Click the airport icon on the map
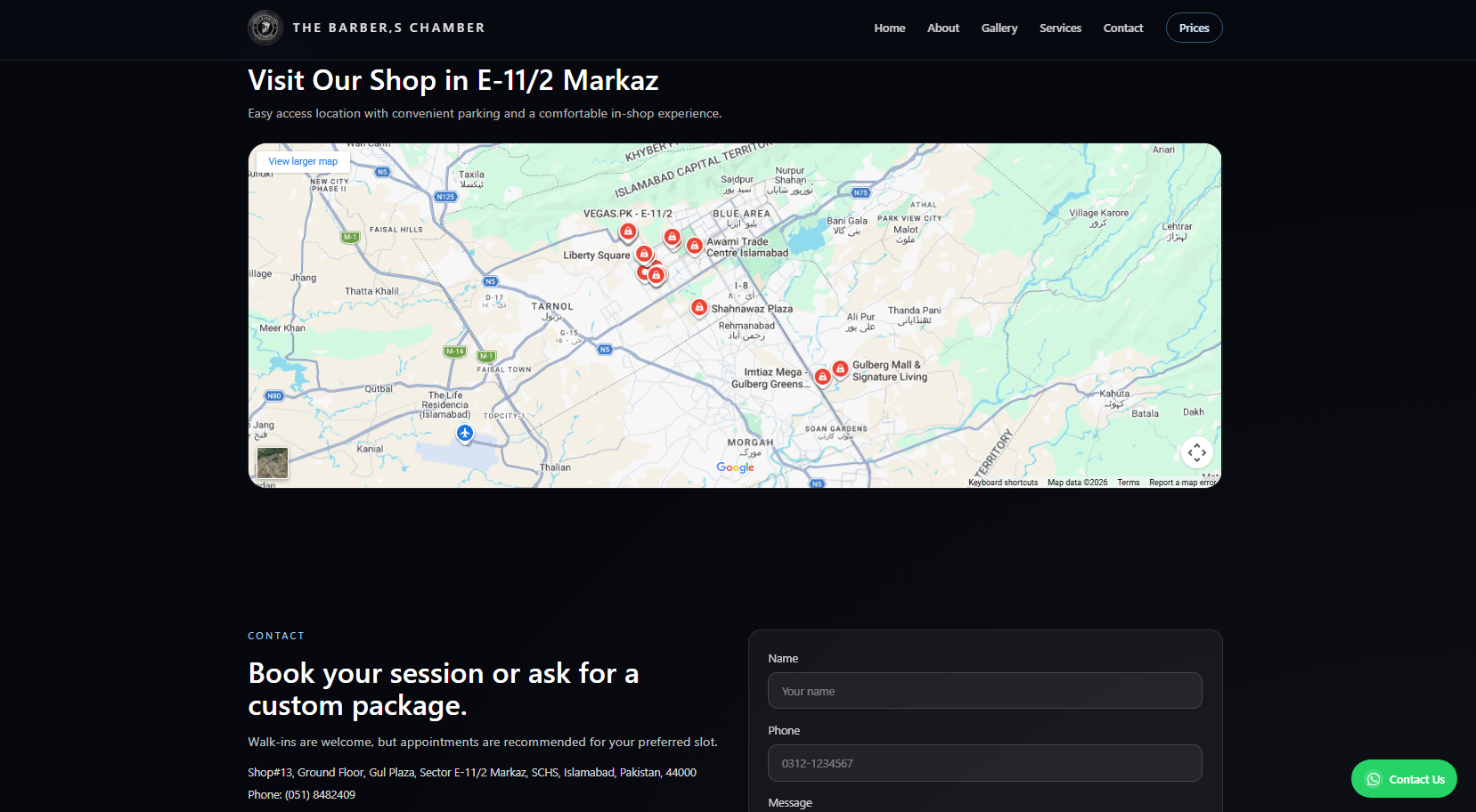1476x812 pixels. point(465,433)
